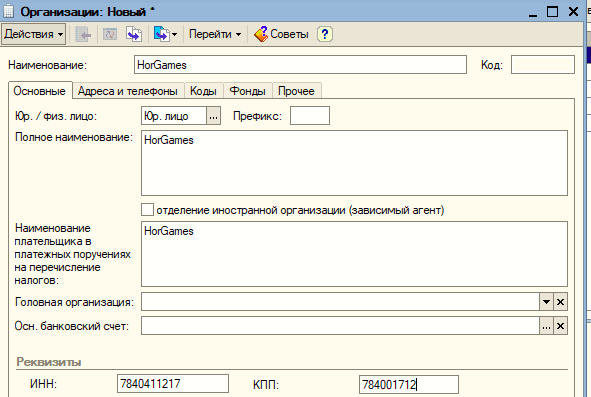This screenshot has height=397, width=591.
Task: Open the Перейти menu
Action: (x=215, y=34)
